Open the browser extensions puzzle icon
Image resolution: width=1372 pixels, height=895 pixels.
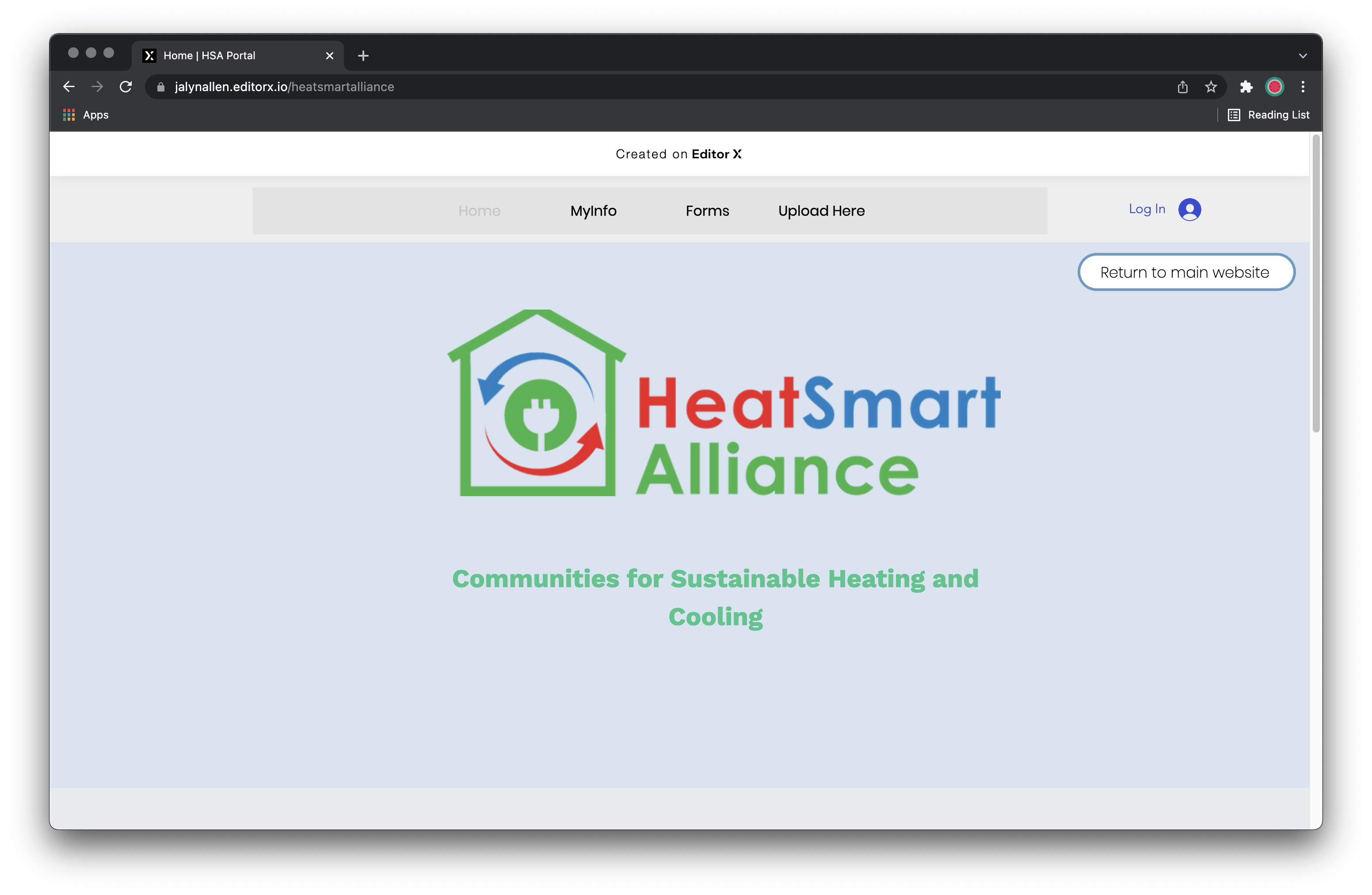click(1246, 87)
